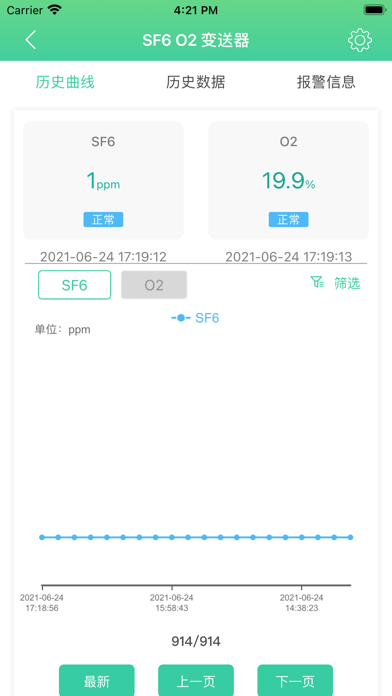Tap the battery status icon
This screenshot has height=696, width=392.
(x=375, y=9)
